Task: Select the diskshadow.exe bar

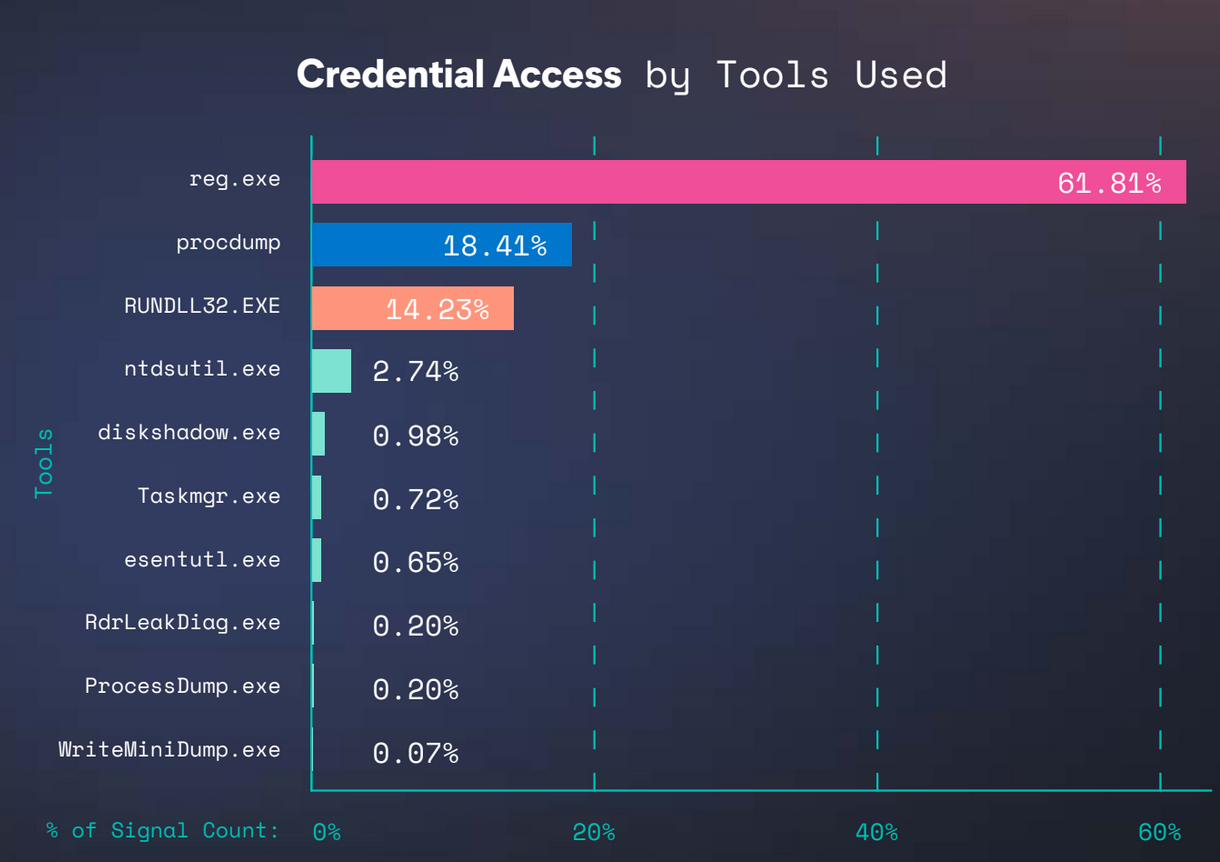Action: pos(319,434)
